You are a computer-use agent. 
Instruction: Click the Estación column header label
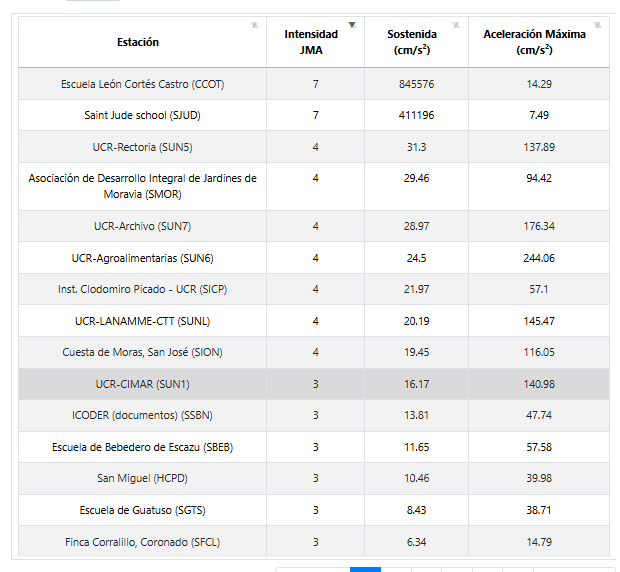[x=138, y=42]
